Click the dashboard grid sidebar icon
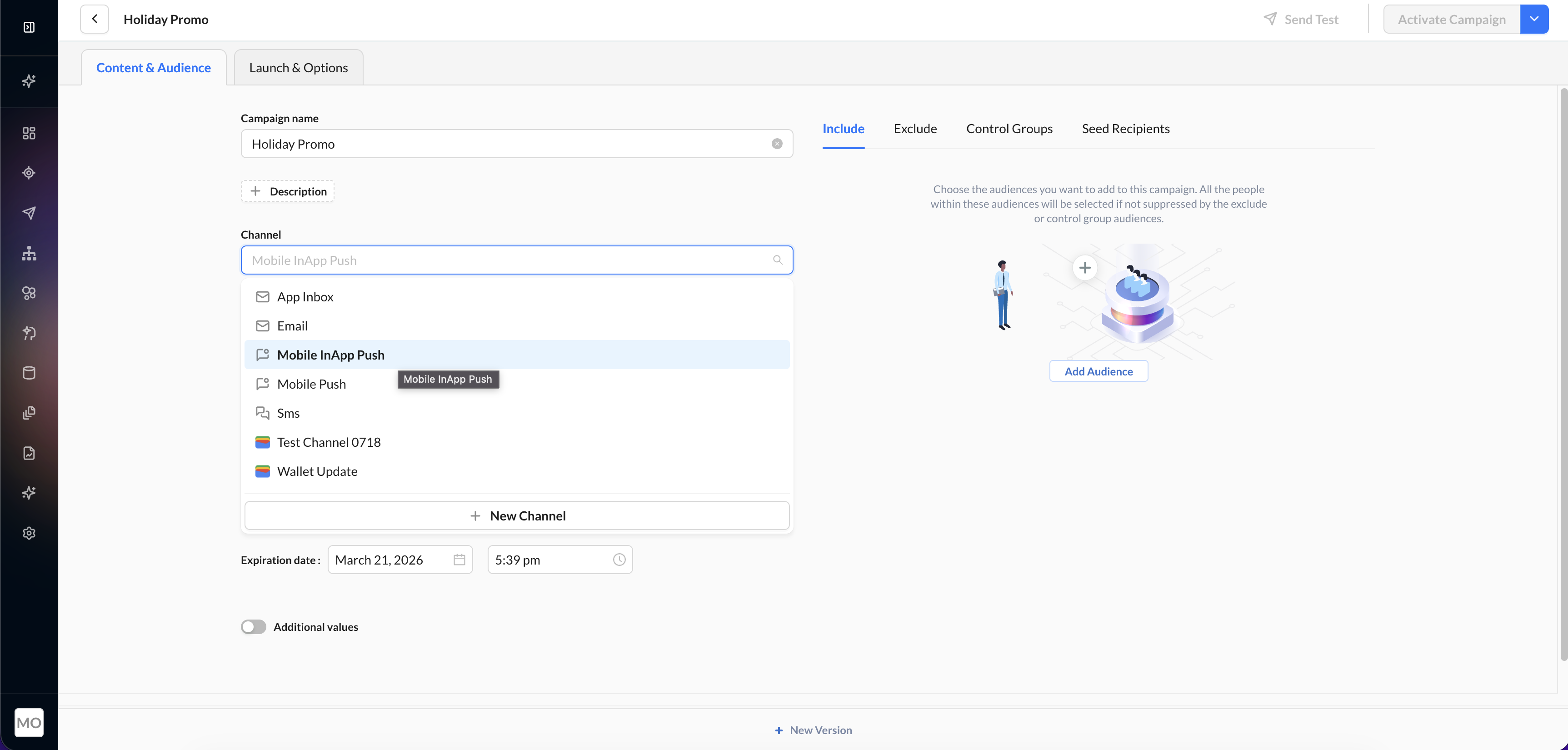Image resolution: width=1568 pixels, height=750 pixels. [29, 133]
